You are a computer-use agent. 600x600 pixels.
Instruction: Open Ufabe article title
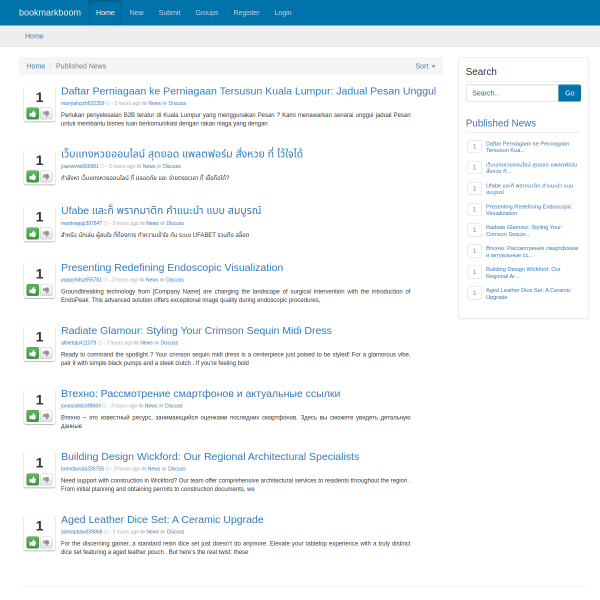pos(161,210)
